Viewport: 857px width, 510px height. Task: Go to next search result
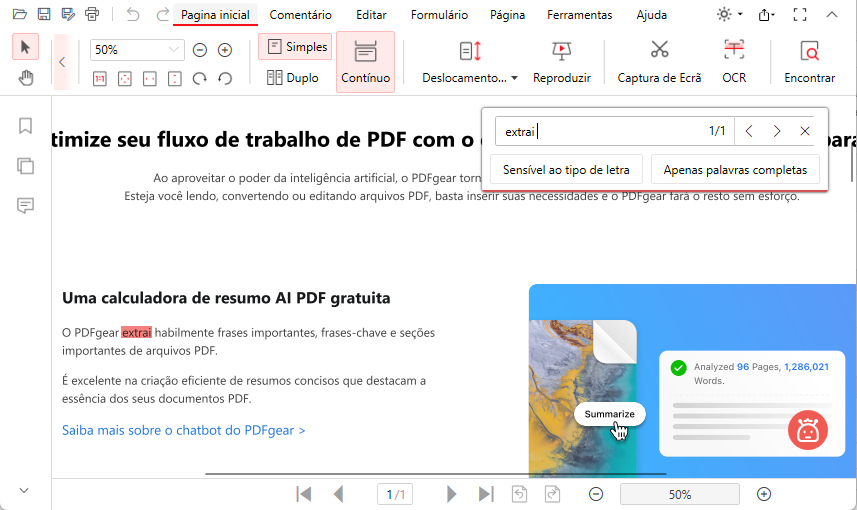point(777,131)
